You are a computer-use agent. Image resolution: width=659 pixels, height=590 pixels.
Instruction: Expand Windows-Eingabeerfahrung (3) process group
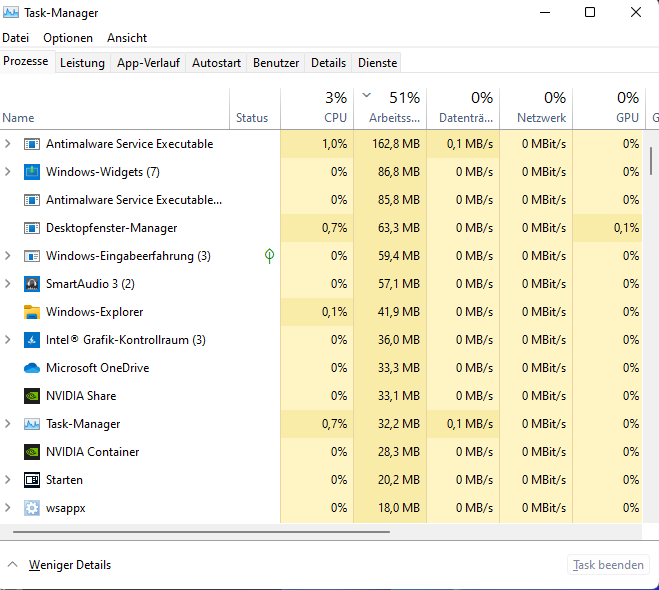tap(8, 255)
